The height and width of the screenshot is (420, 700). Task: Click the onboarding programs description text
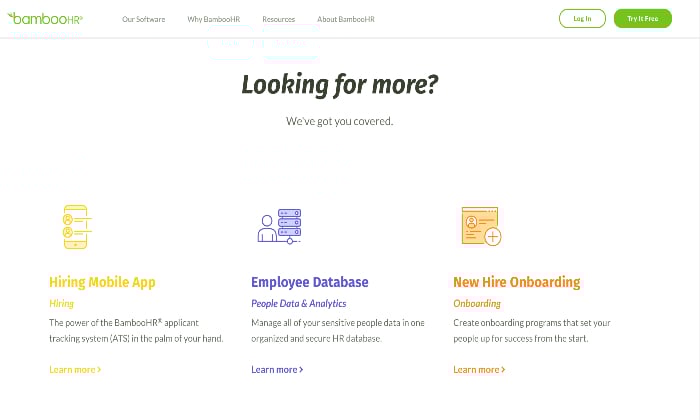point(532,331)
